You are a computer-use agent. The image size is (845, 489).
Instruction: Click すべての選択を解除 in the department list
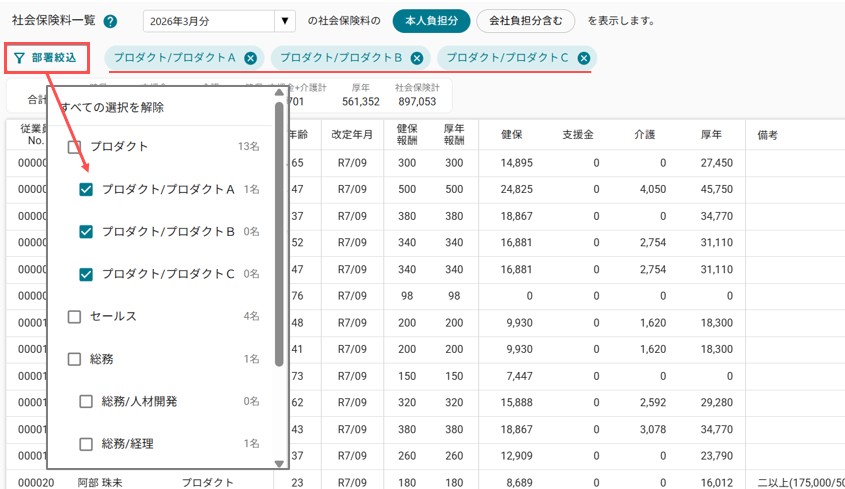point(112,107)
